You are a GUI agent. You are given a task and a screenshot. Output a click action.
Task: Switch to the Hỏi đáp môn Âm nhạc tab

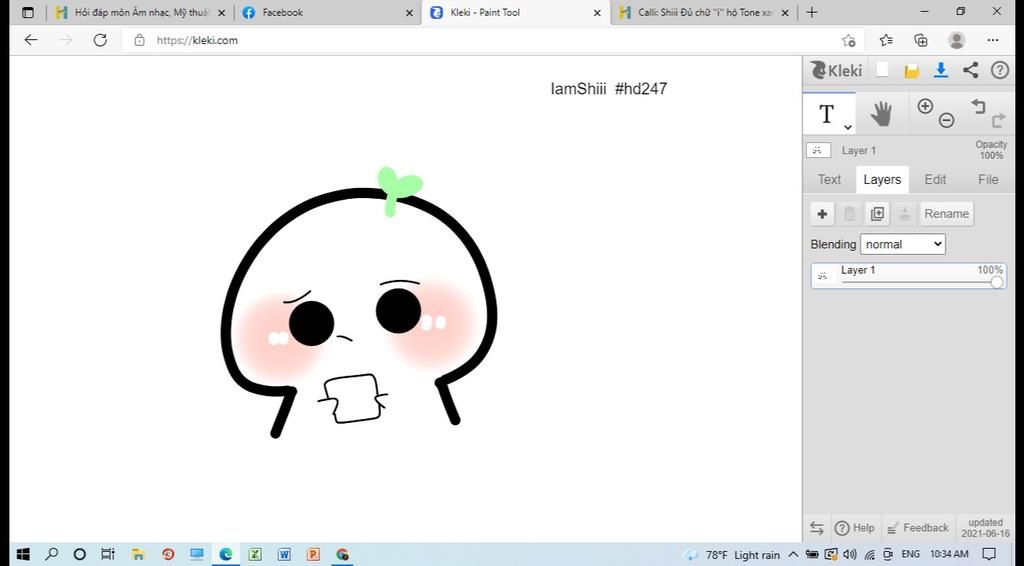click(140, 12)
